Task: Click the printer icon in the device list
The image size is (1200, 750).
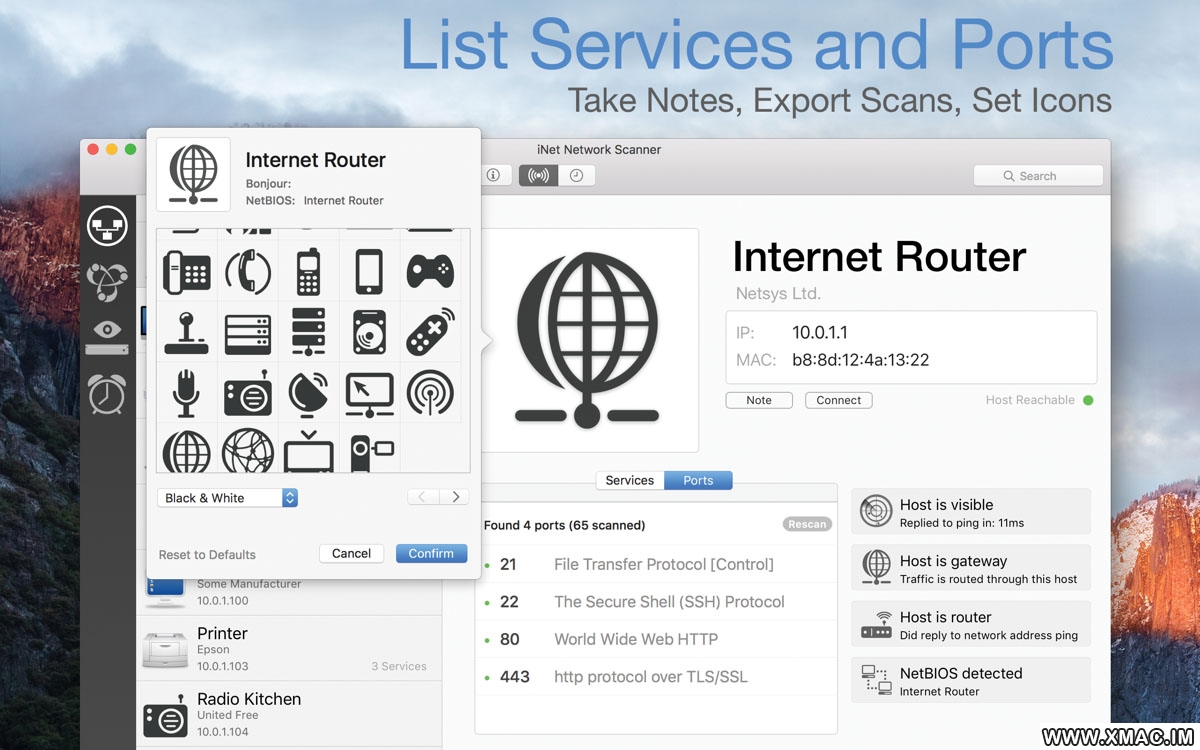Action: [165, 649]
